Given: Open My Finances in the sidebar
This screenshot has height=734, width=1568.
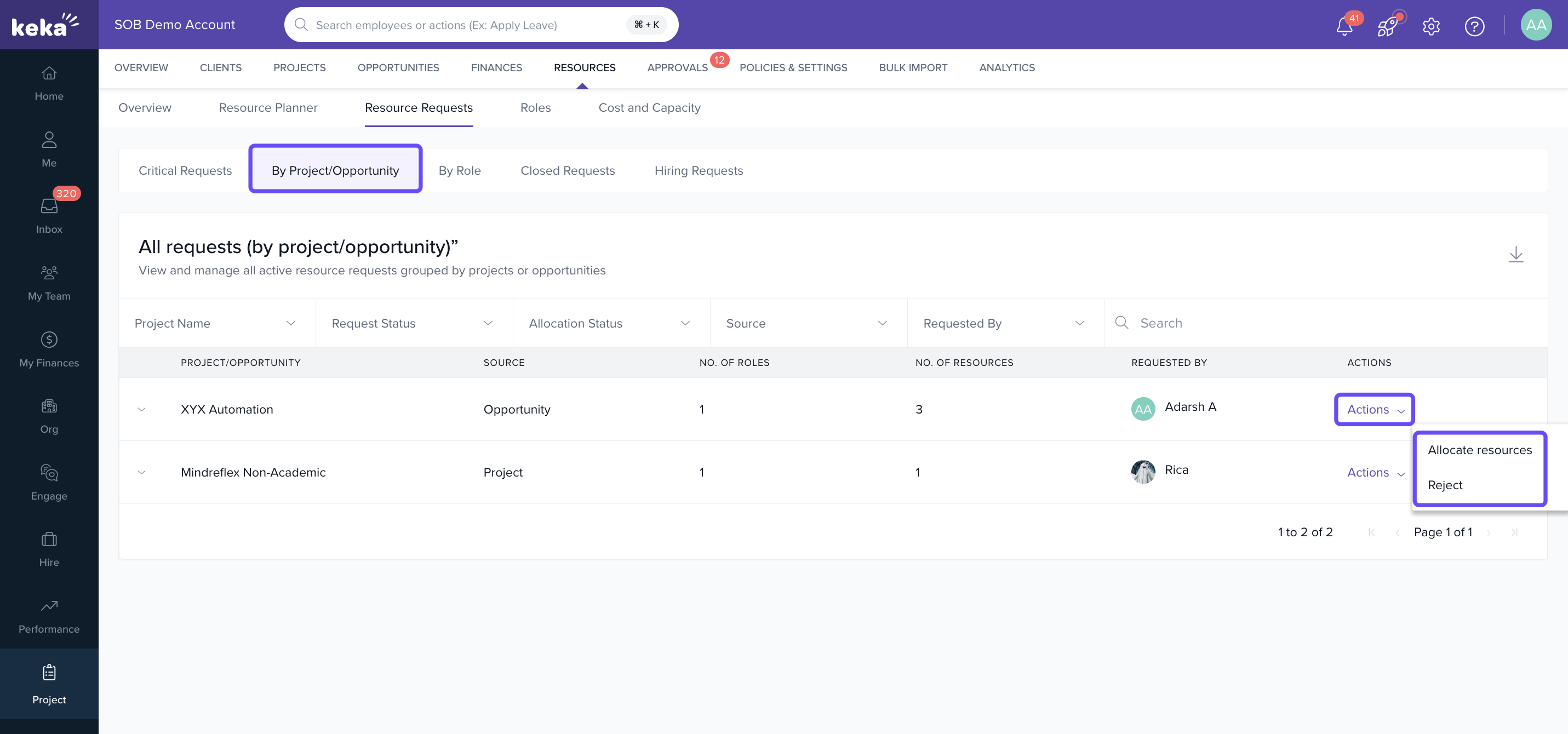Looking at the screenshot, I should (x=49, y=349).
